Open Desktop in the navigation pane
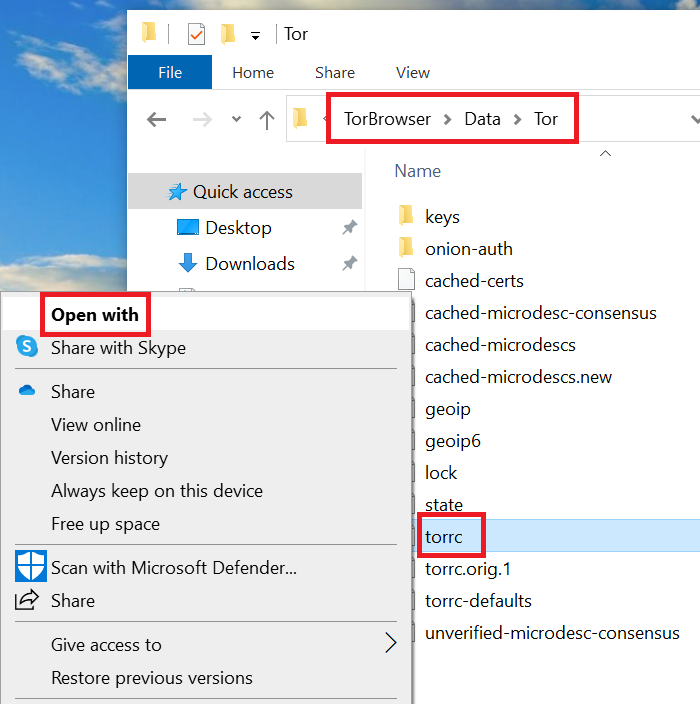 point(238,228)
